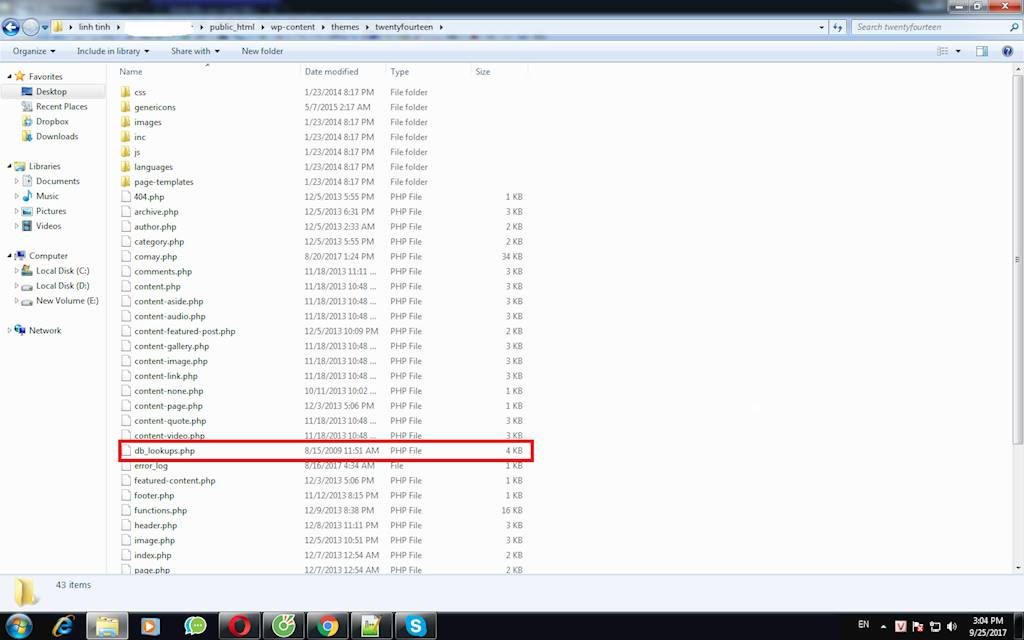The width and height of the screenshot is (1024, 640).
Task: Click the New folder button
Action: pos(263,51)
